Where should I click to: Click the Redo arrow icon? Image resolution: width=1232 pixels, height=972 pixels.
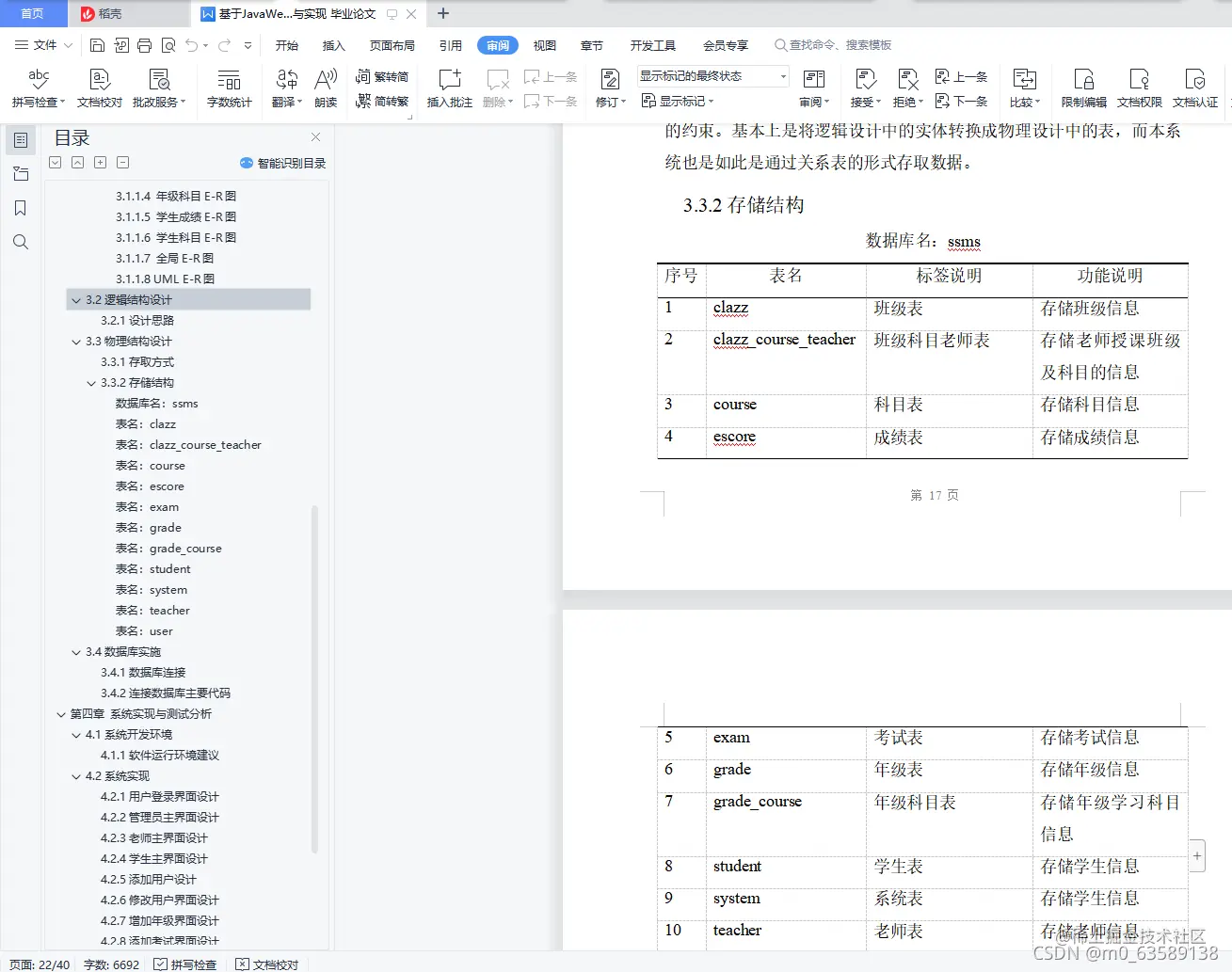click(224, 45)
